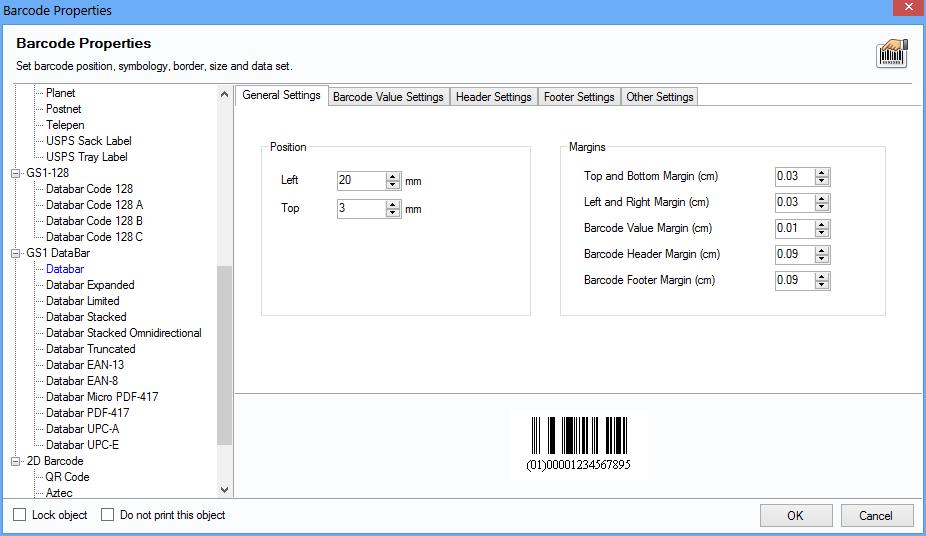This screenshot has width=926, height=536.
Task: Click the Top position input field
Action: point(361,208)
